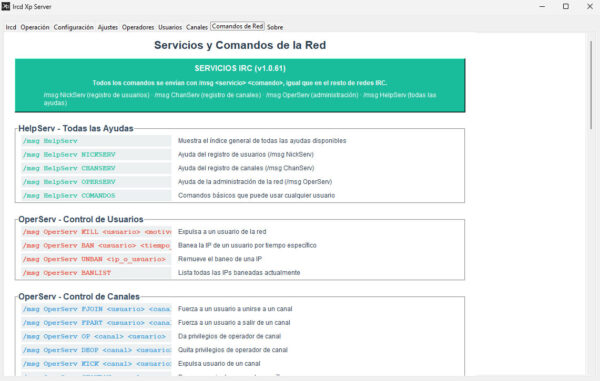The image size is (600, 381).
Task: Click the '/msg HelpServ COMANDOS' command
Action: (96, 195)
